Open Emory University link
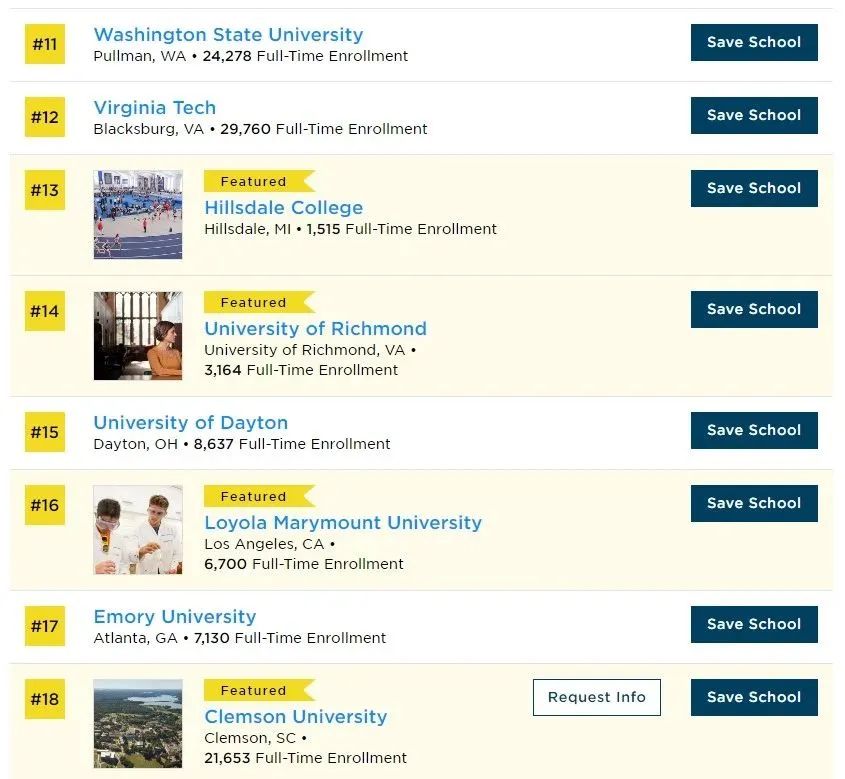The image size is (845, 779). pyautogui.click(x=175, y=616)
